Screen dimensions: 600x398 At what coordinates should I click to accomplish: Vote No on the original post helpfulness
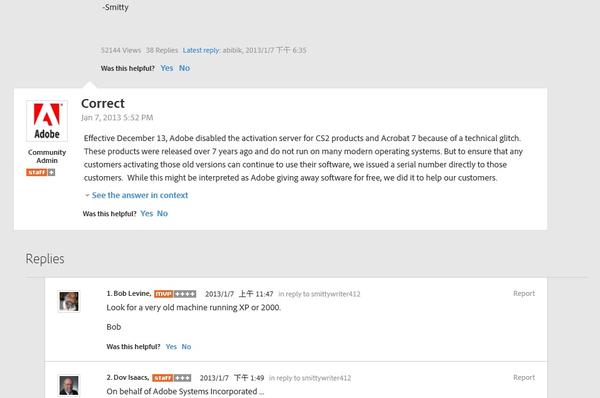tap(184, 68)
